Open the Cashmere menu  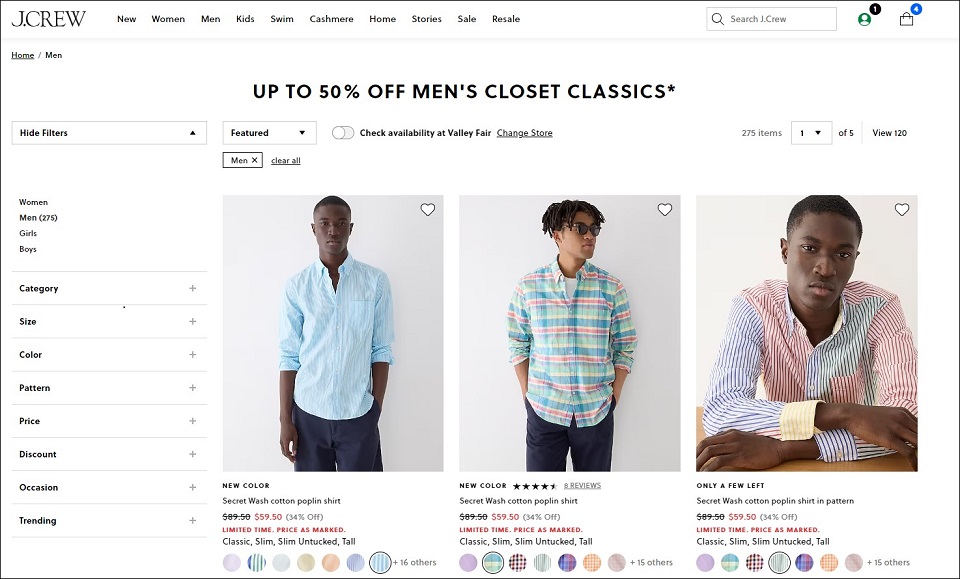(331, 19)
